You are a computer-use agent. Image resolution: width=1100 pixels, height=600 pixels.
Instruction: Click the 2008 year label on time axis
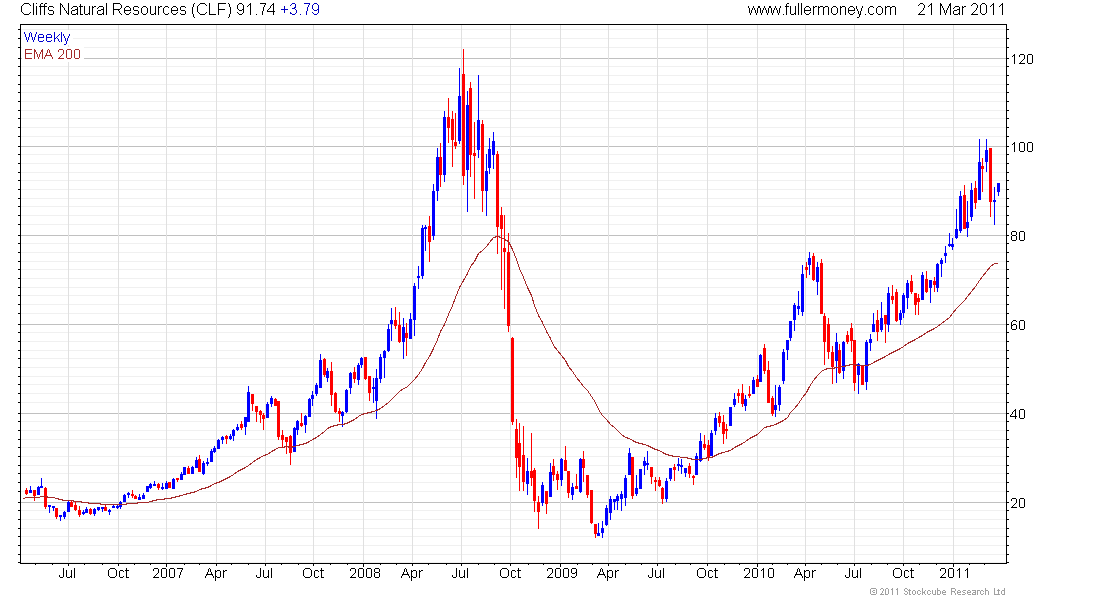click(365, 573)
